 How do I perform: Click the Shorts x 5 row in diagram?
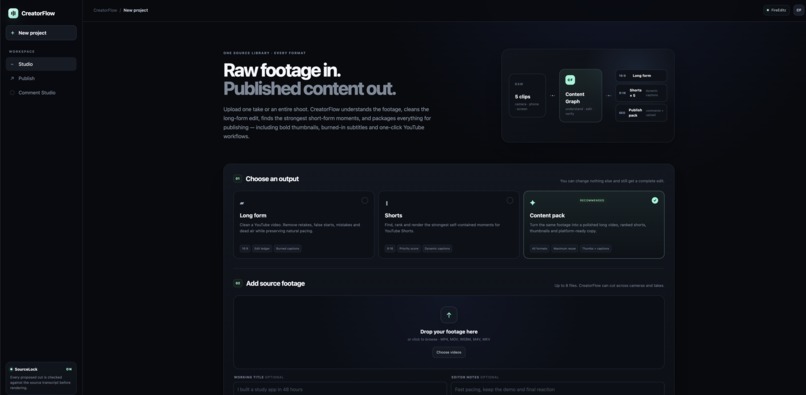coord(641,93)
